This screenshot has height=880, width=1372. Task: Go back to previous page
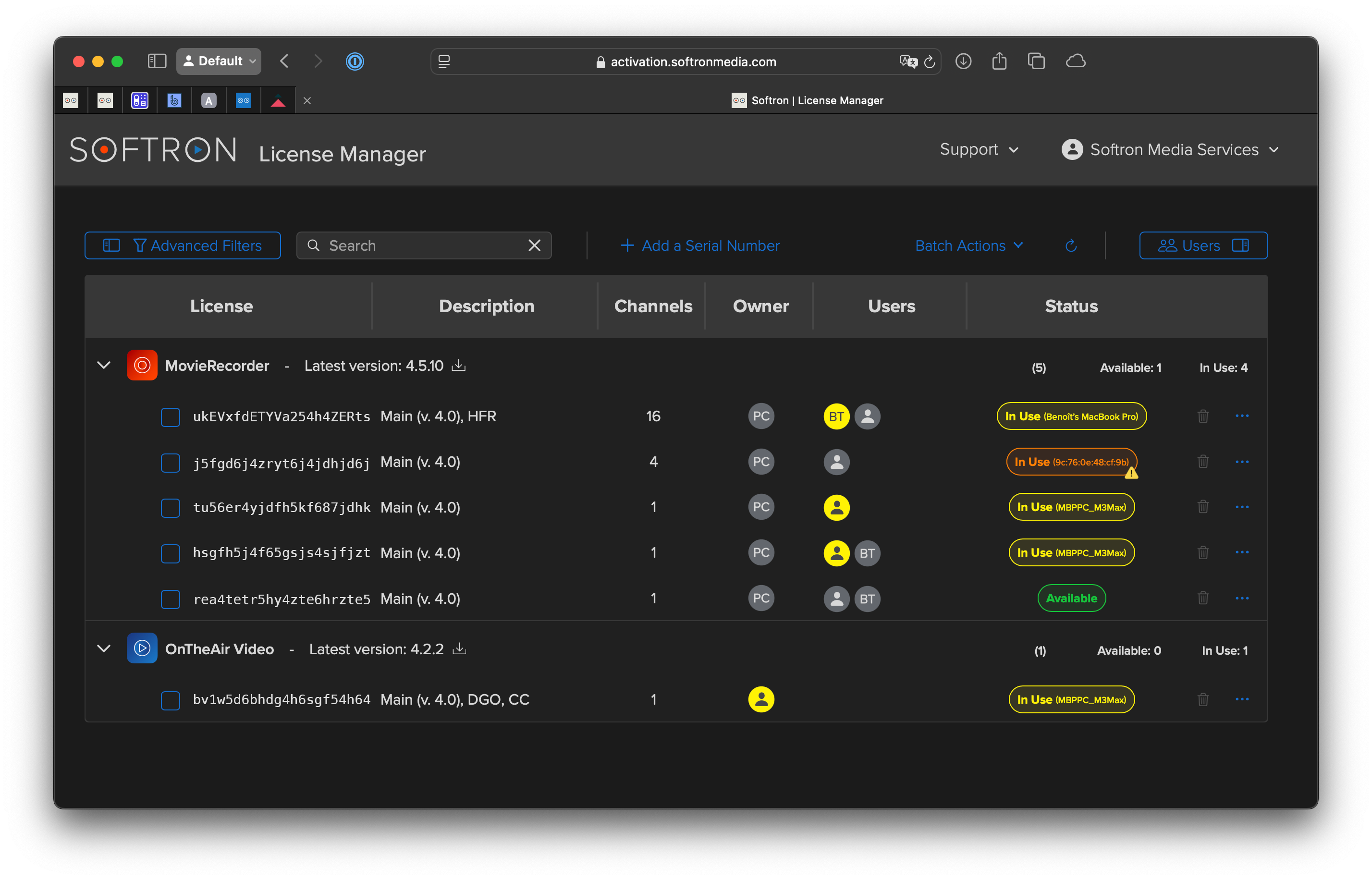tap(284, 61)
